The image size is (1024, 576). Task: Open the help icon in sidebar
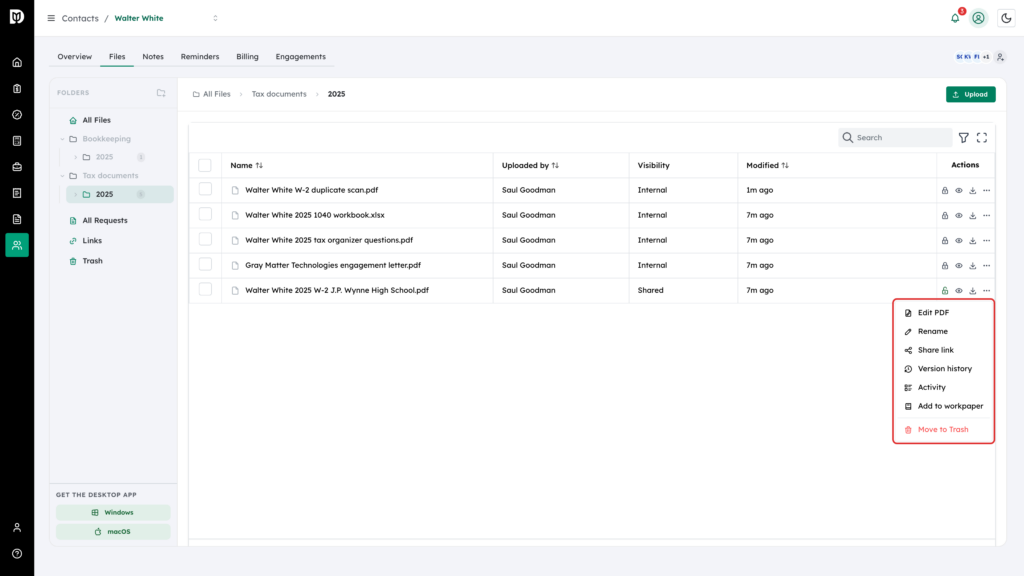coord(17,554)
